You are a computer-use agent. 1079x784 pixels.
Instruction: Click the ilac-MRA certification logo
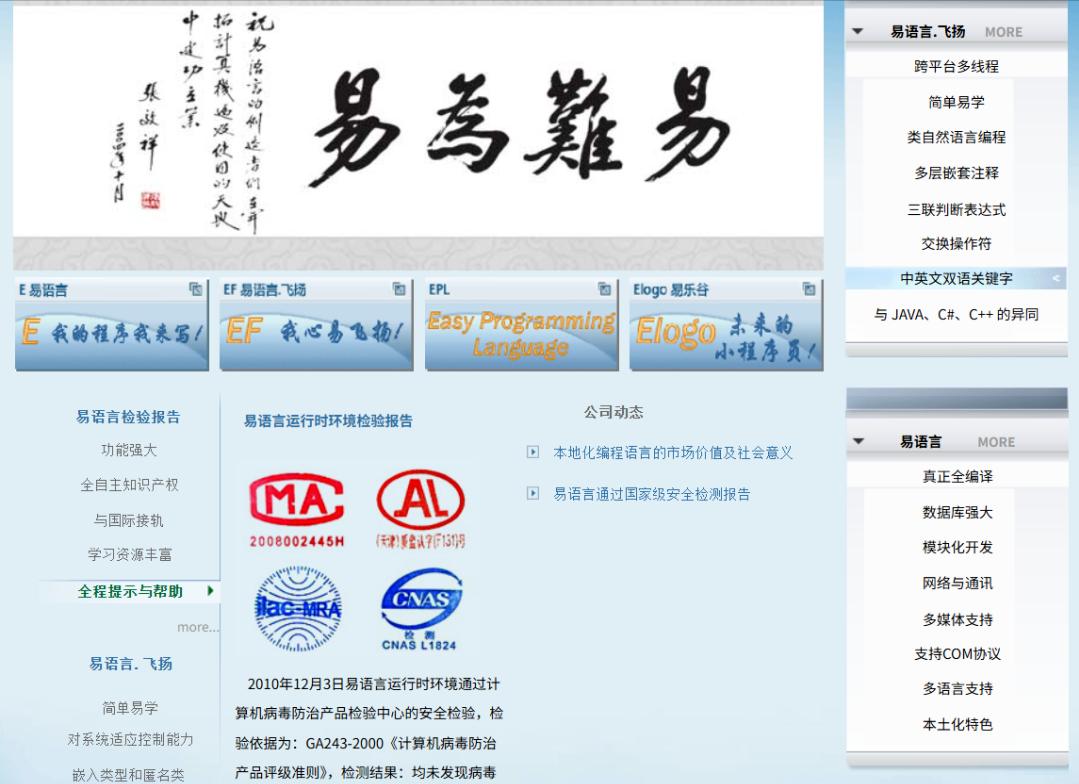[x=298, y=609]
